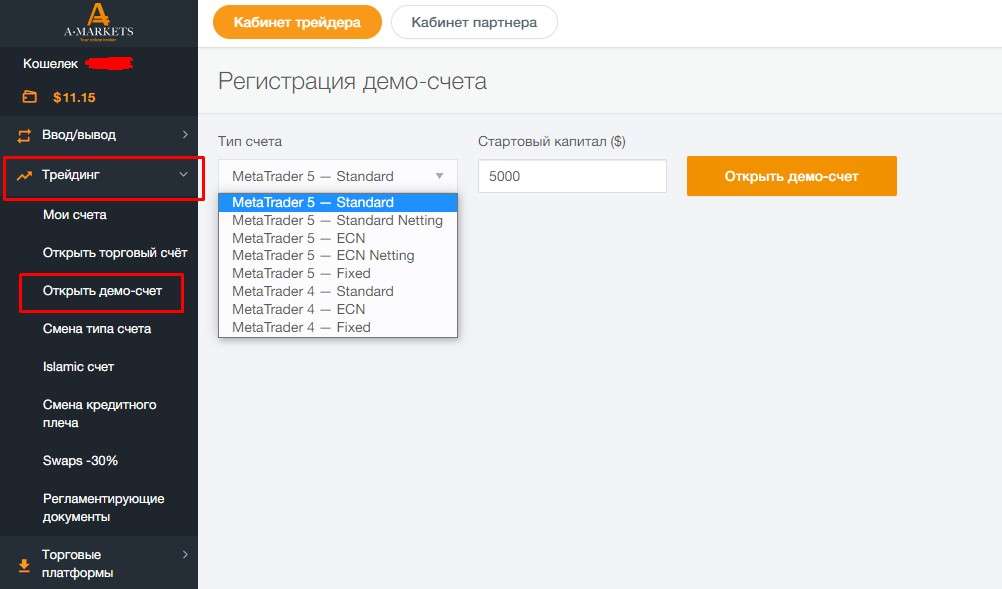Open Swaps -30% menu item
The width and height of the screenshot is (1002, 589).
click(x=81, y=461)
